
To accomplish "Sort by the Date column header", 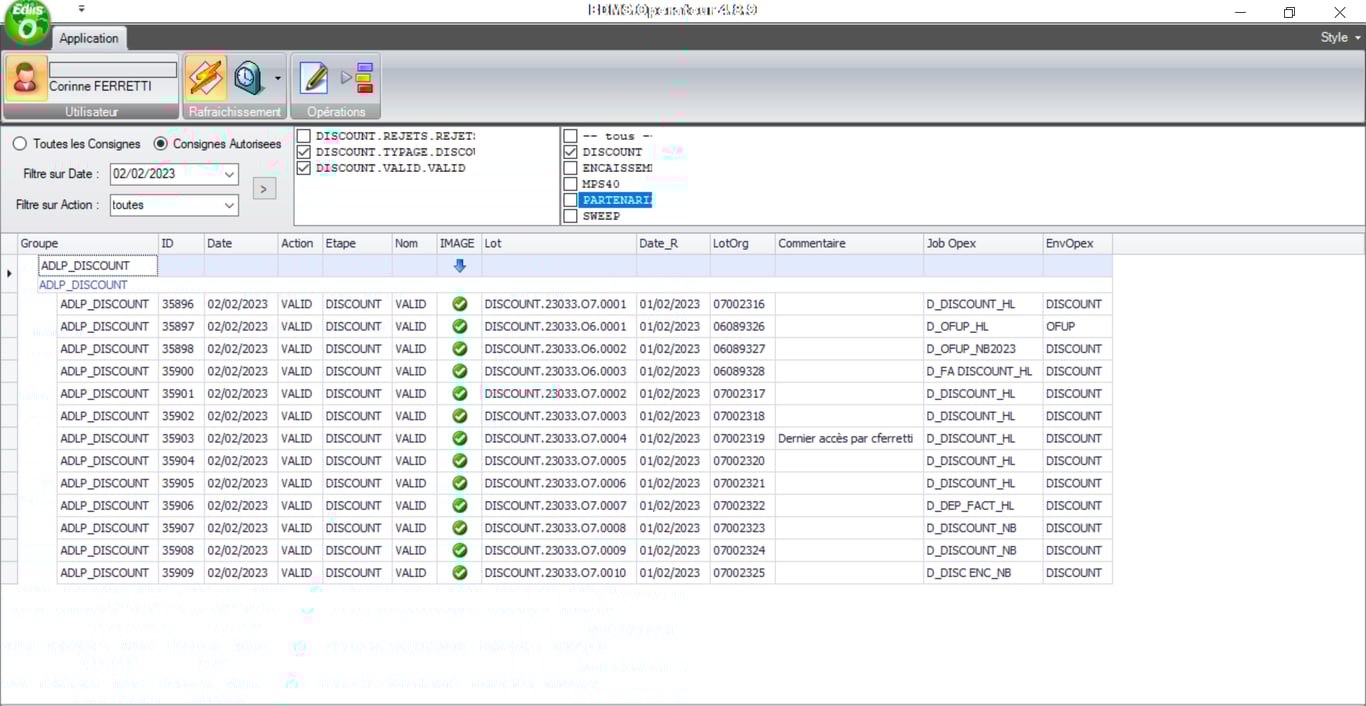I will [241, 243].
